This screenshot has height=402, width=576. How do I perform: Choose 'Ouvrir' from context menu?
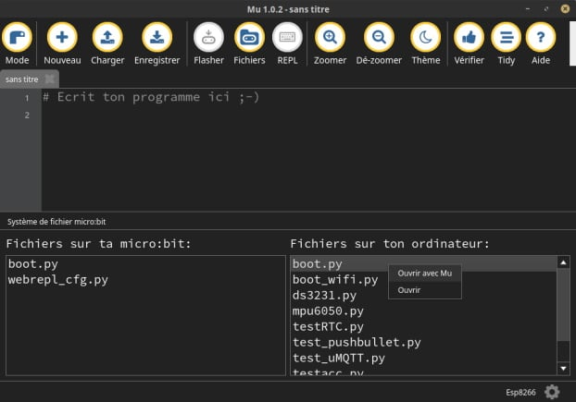pos(425,290)
